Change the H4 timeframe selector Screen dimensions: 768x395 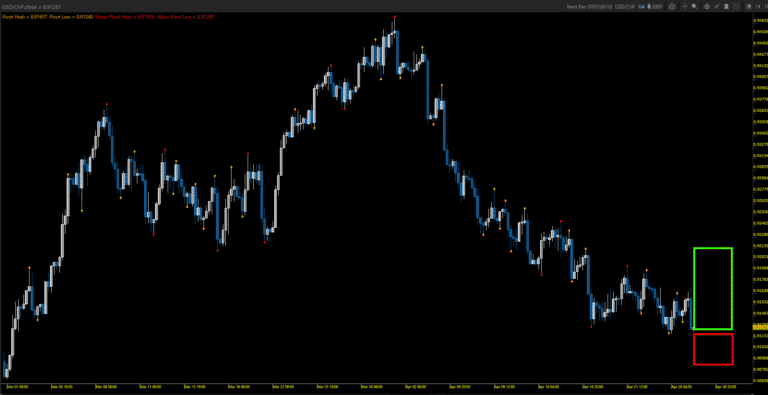coord(642,6)
